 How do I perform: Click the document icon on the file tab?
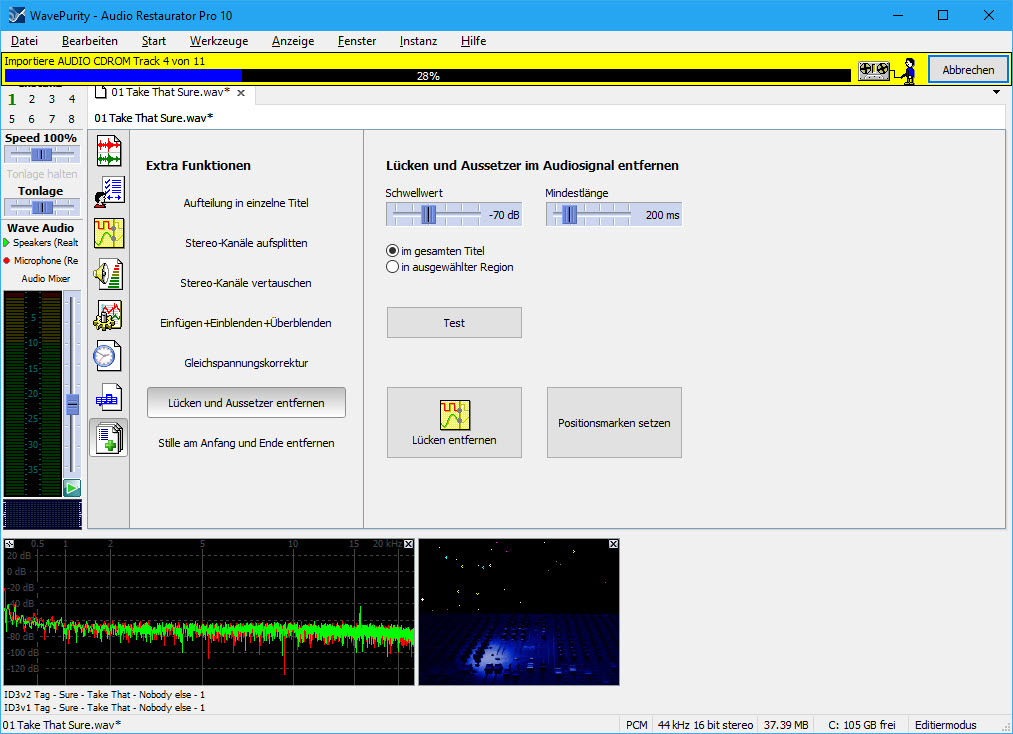coord(101,92)
